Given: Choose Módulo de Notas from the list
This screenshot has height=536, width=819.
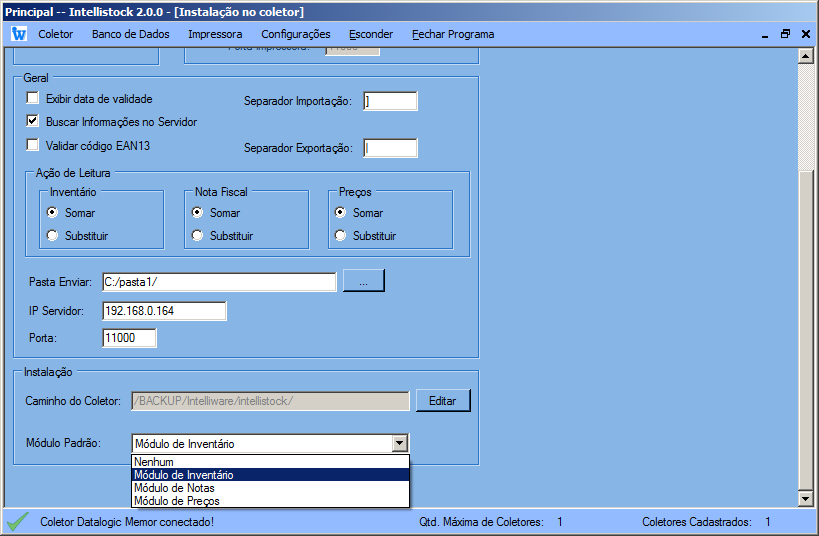Looking at the screenshot, I should 270,488.
